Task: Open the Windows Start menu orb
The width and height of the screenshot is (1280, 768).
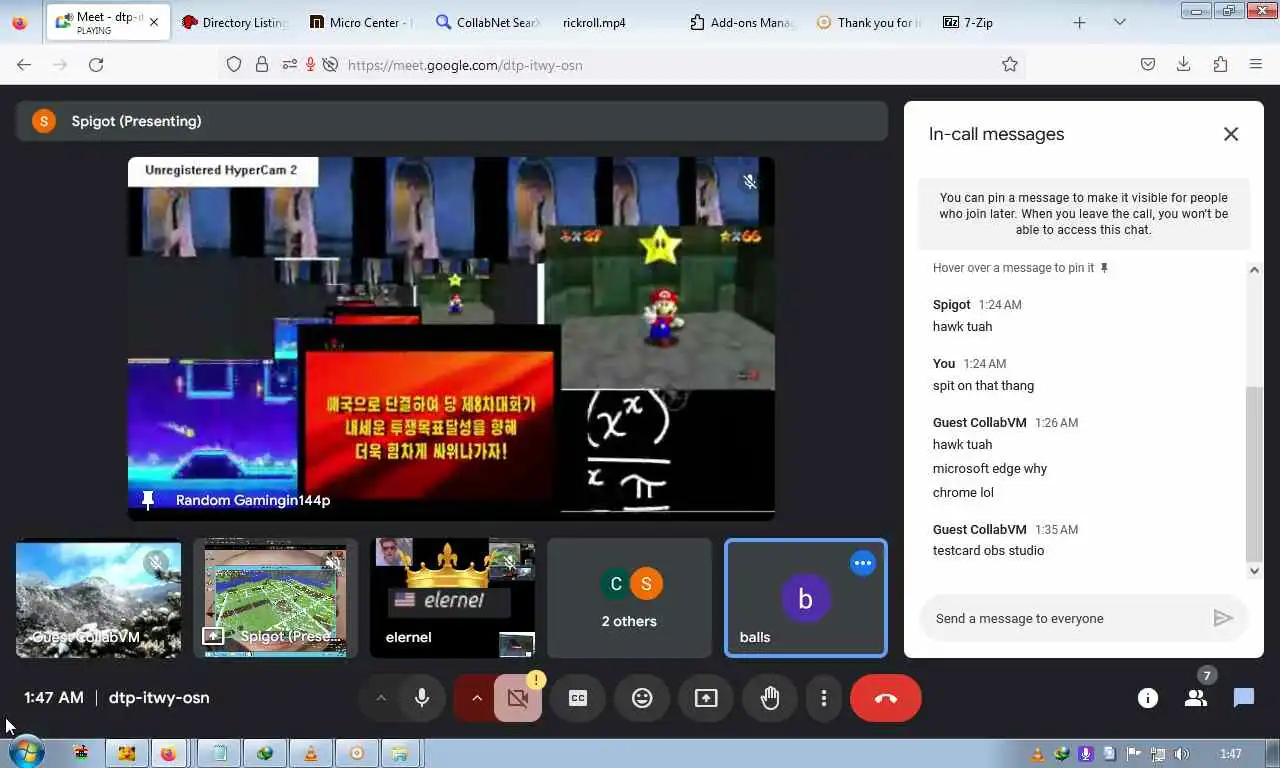Action: [x=25, y=752]
